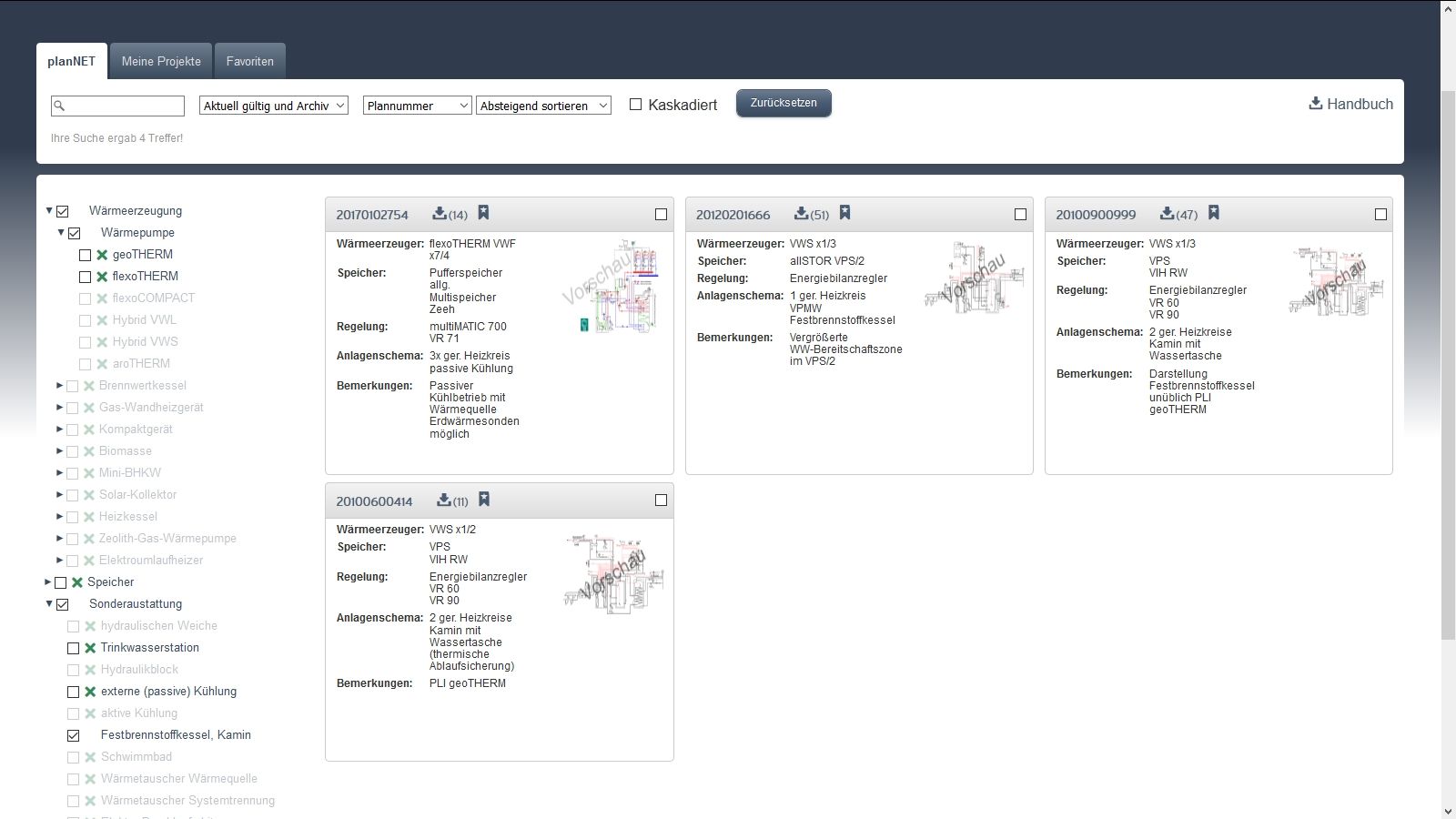This screenshot has width=1456, height=819.
Task: Expand the Speicher tree node arrow
Action: pyautogui.click(x=48, y=582)
